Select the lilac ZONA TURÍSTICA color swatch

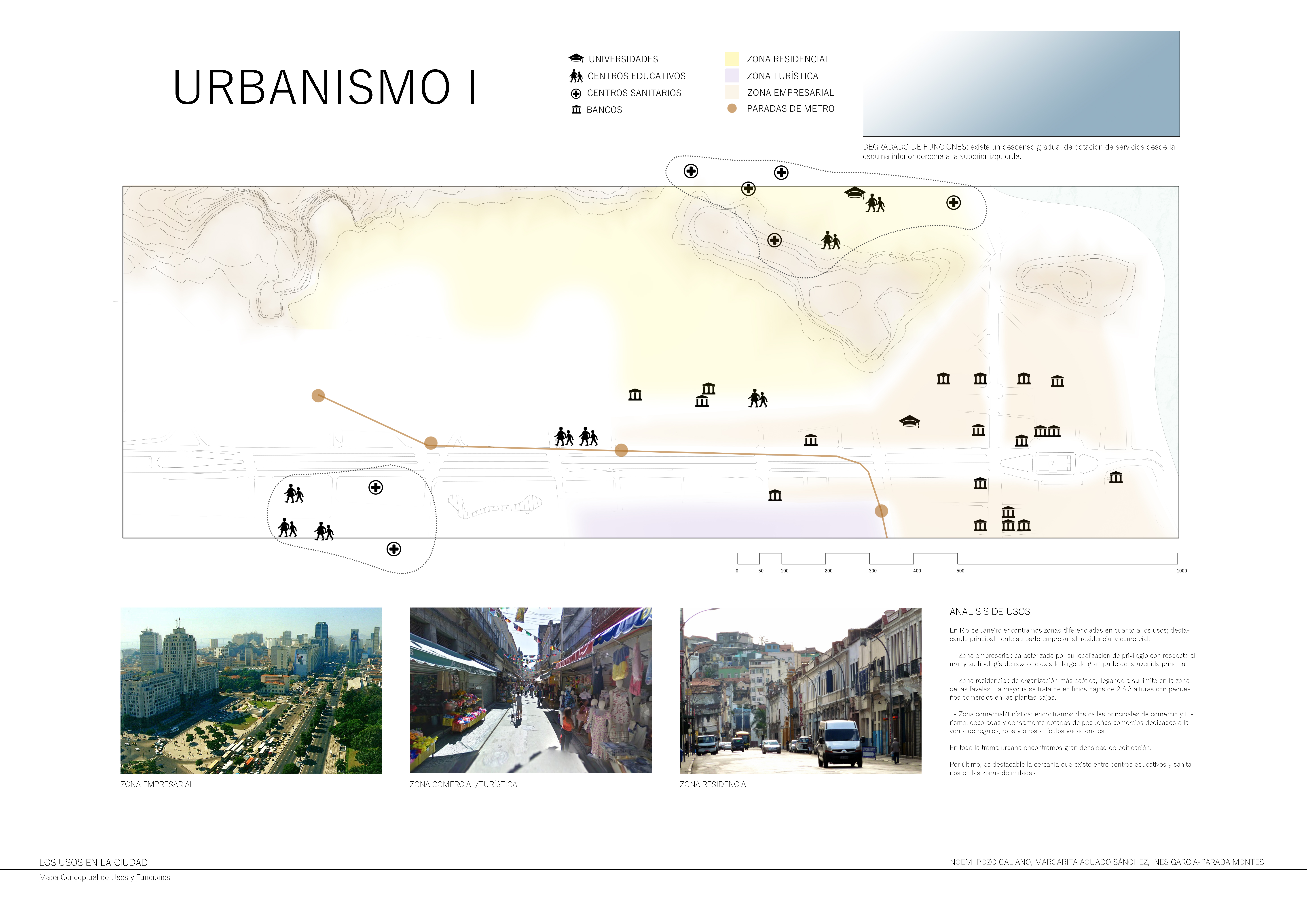[x=732, y=76]
